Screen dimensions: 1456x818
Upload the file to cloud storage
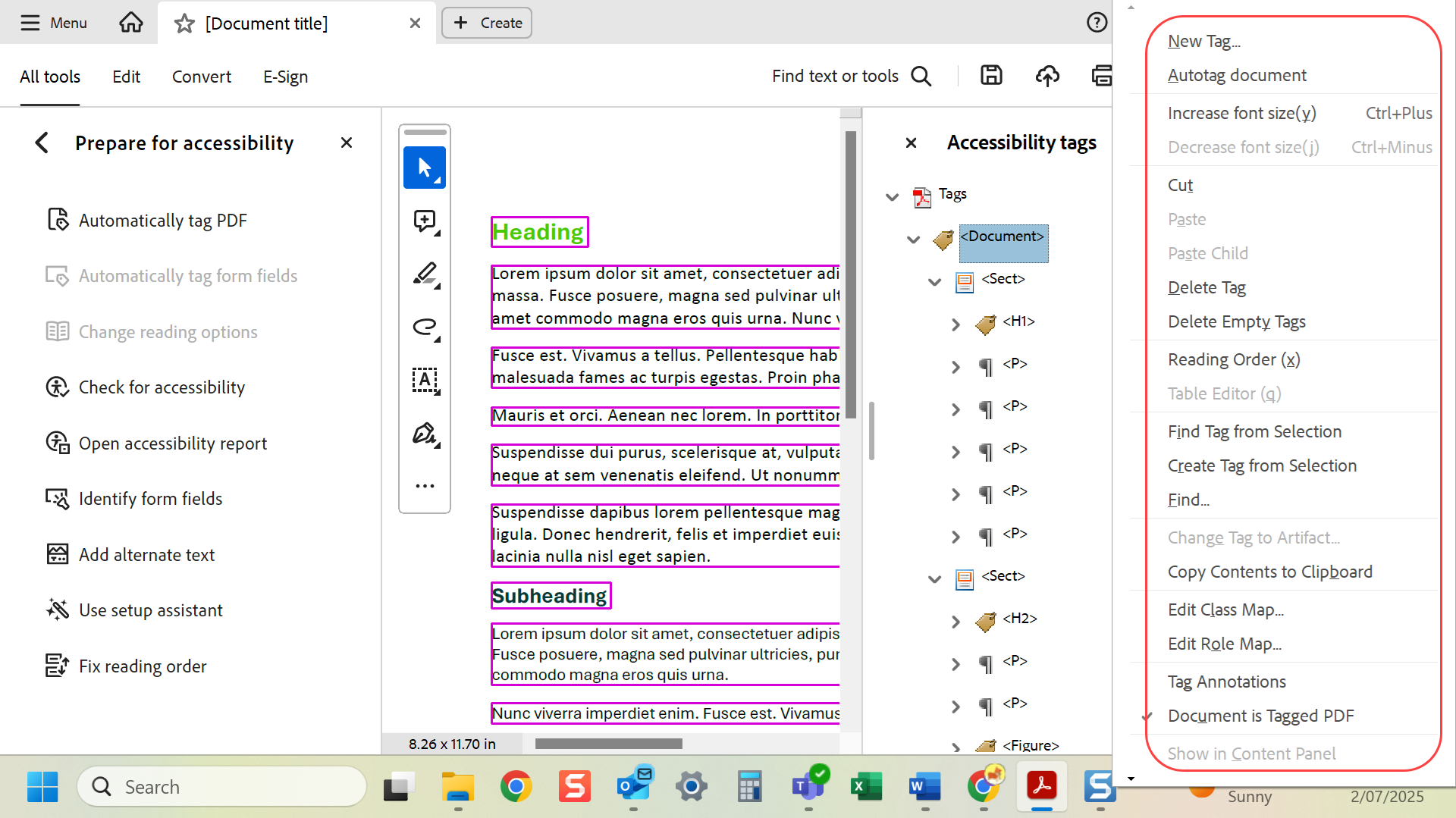[x=1047, y=76]
